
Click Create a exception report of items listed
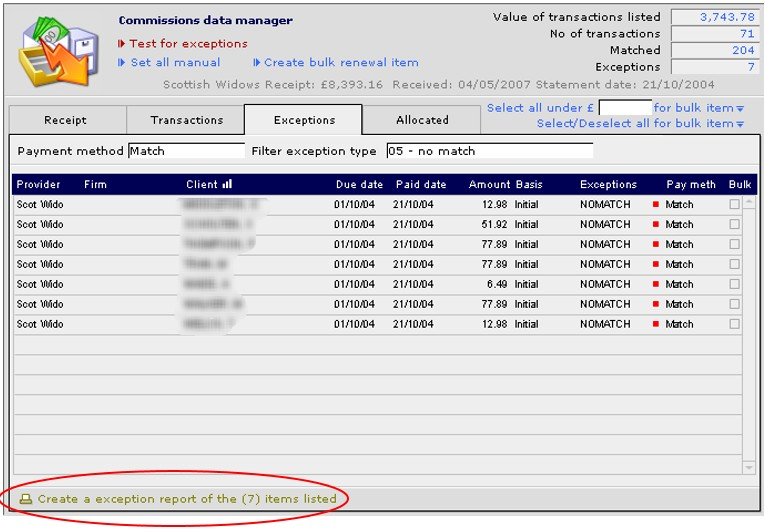(187, 499)
